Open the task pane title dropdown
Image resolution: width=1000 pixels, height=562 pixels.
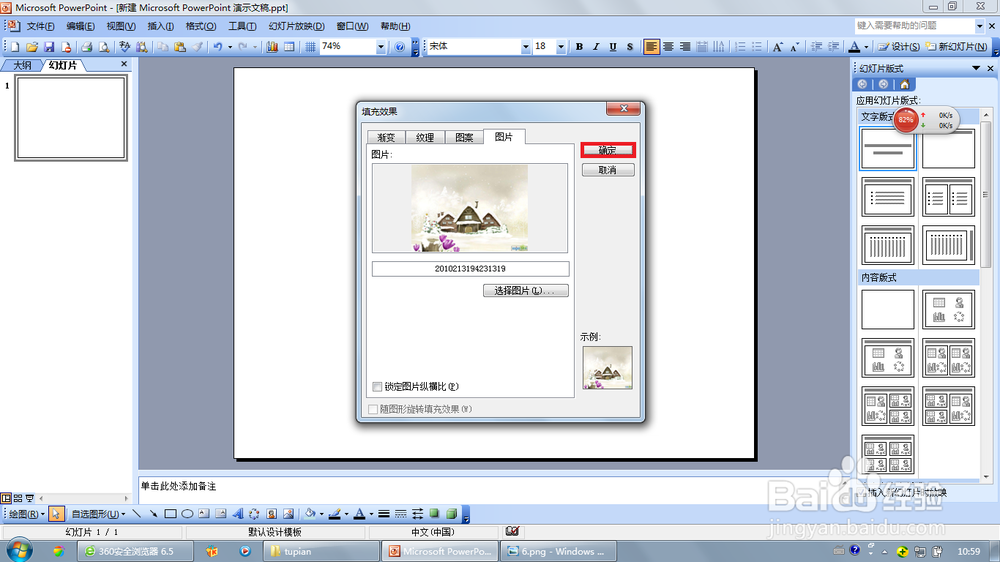coord(976,68)
